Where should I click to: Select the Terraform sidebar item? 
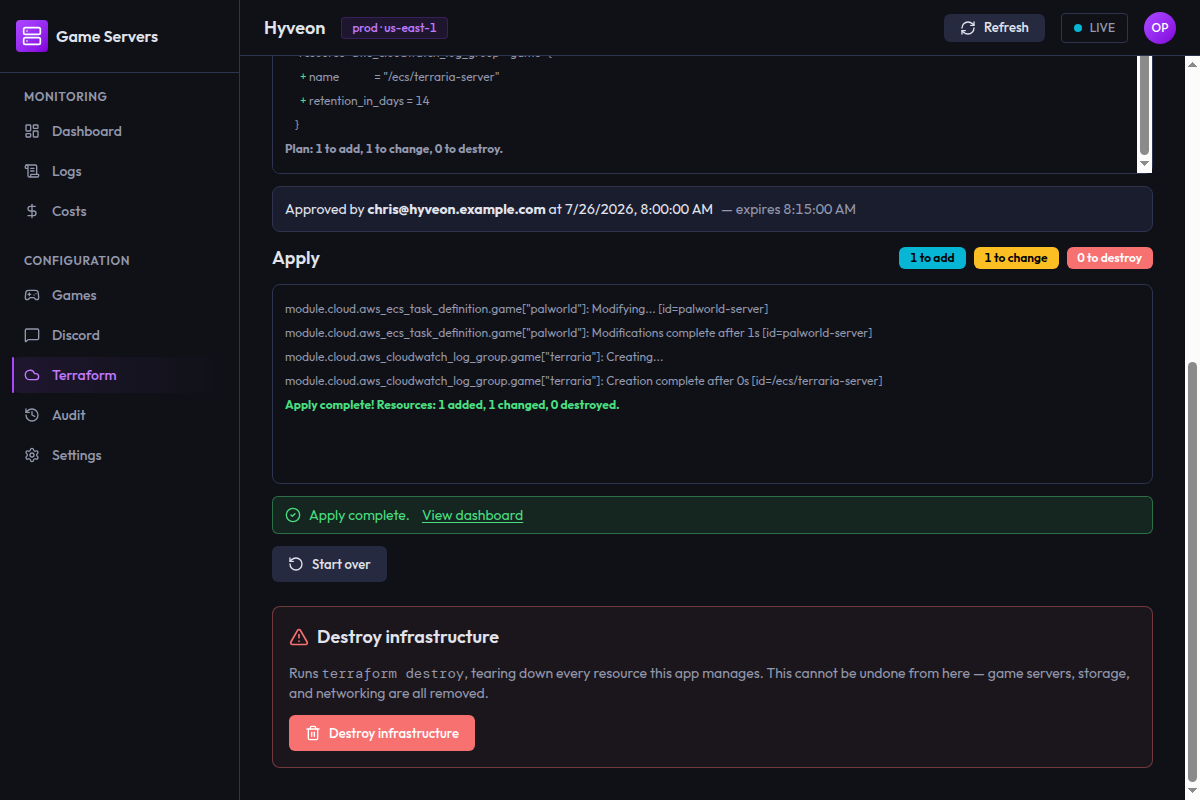[120, 375]
